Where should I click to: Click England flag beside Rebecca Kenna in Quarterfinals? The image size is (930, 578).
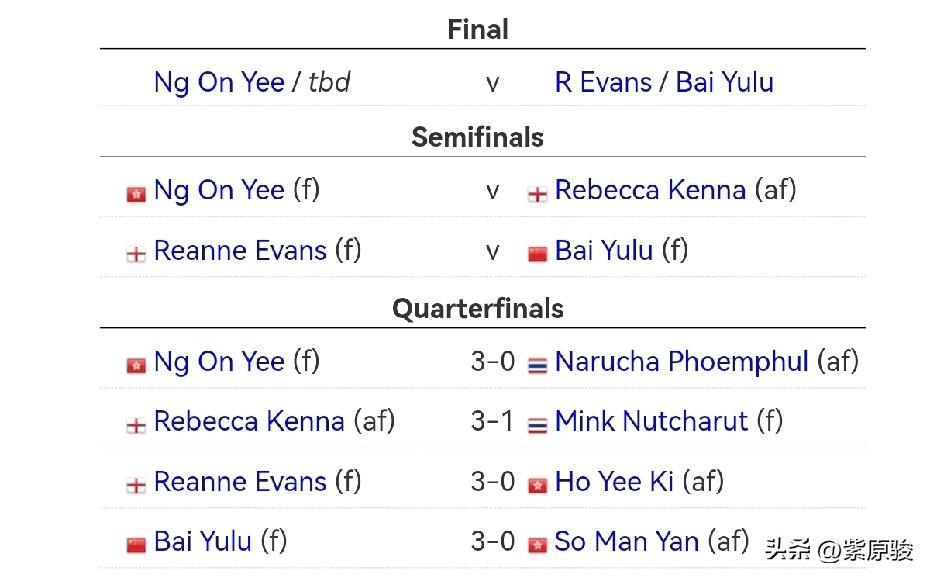pyautogui.click(x=136, y=425)
